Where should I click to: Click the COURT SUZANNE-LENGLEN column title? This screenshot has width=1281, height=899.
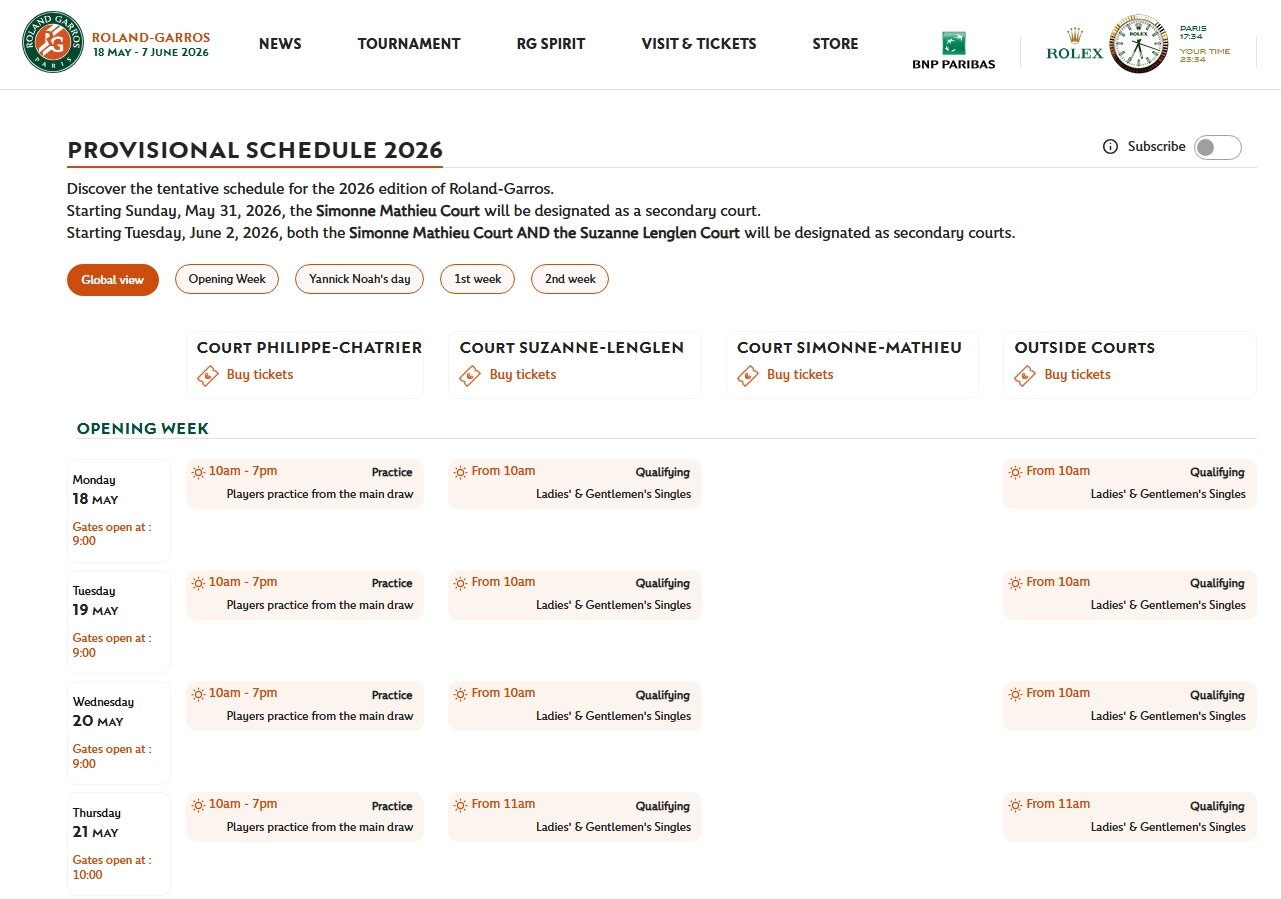572,348
